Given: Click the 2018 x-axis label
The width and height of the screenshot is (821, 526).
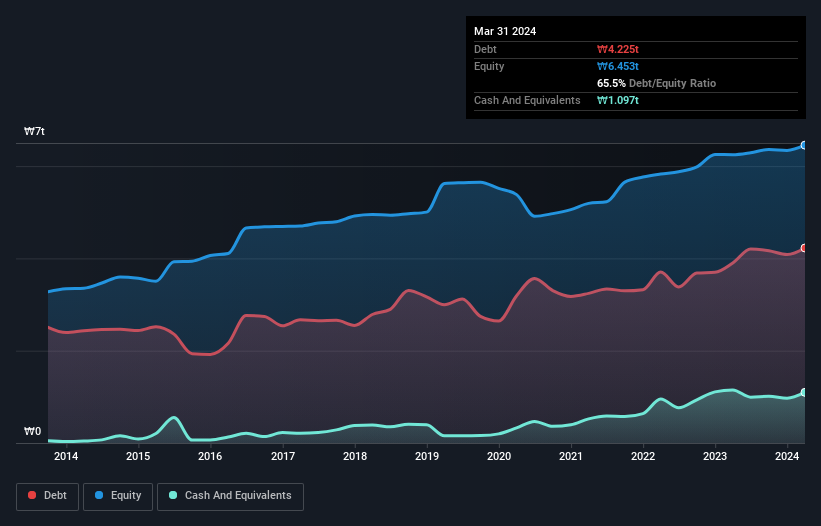Looking at the screenshot, I should pyautogui.click(x=355, y=456).
